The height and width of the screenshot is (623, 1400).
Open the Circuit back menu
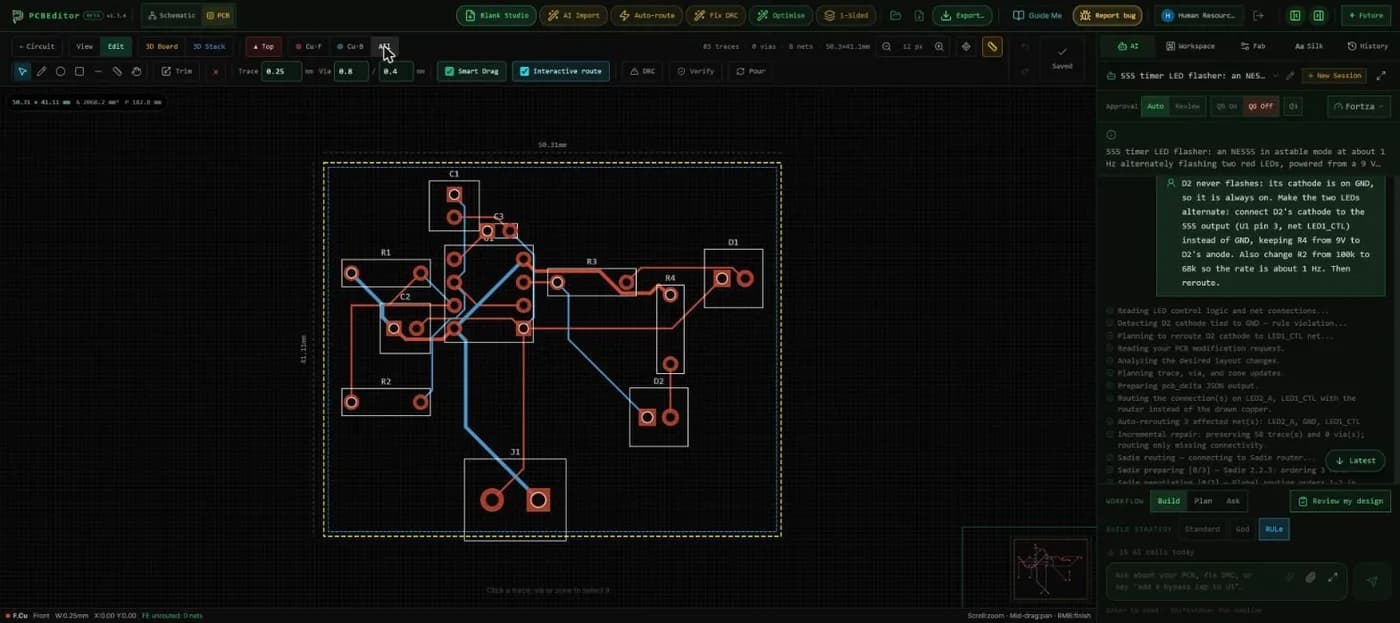tap(38, 46)
